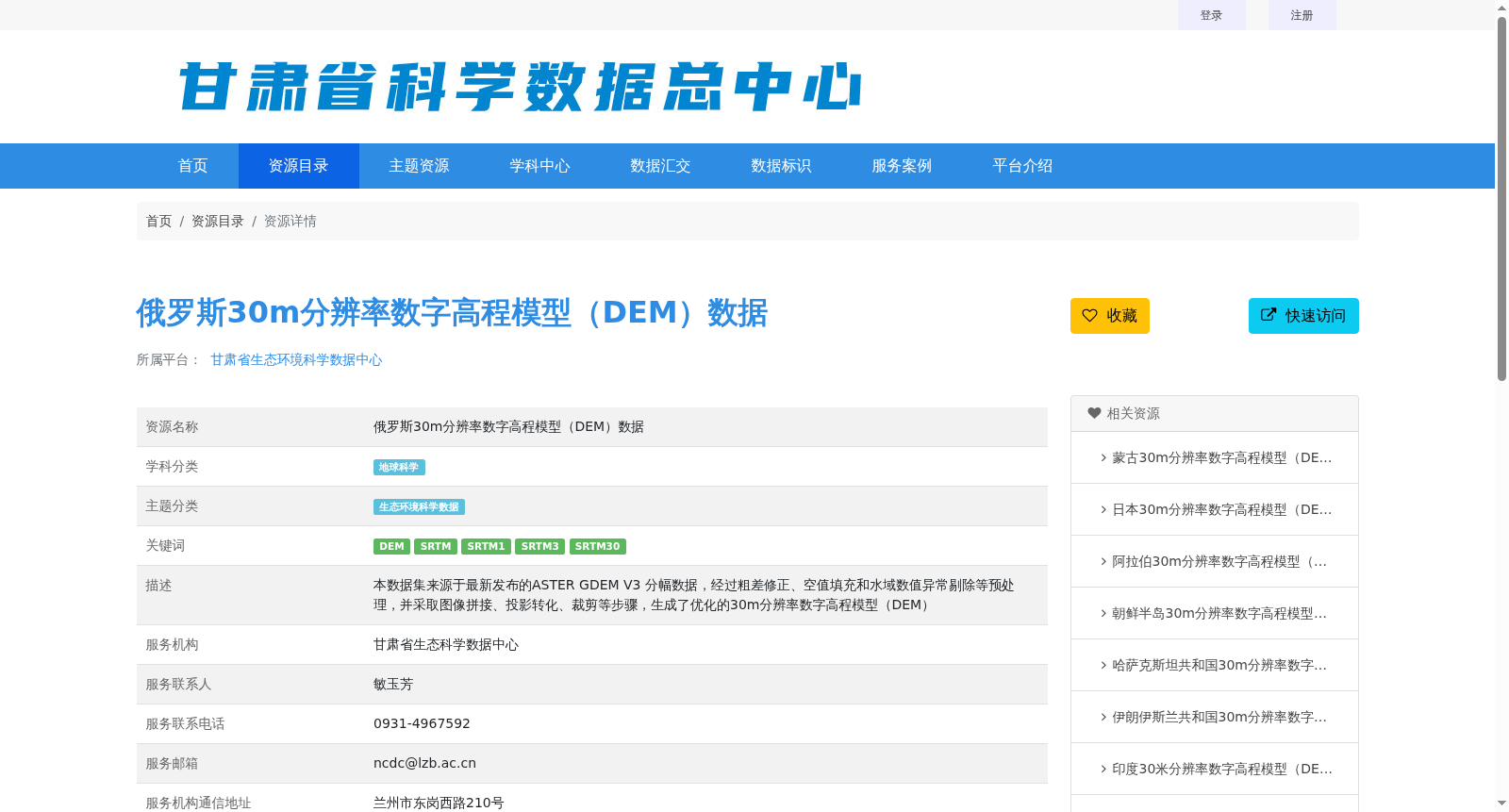Click the DEM keyword tag
This screenshot has height=812, width=1509.
(x=391, y=547)
